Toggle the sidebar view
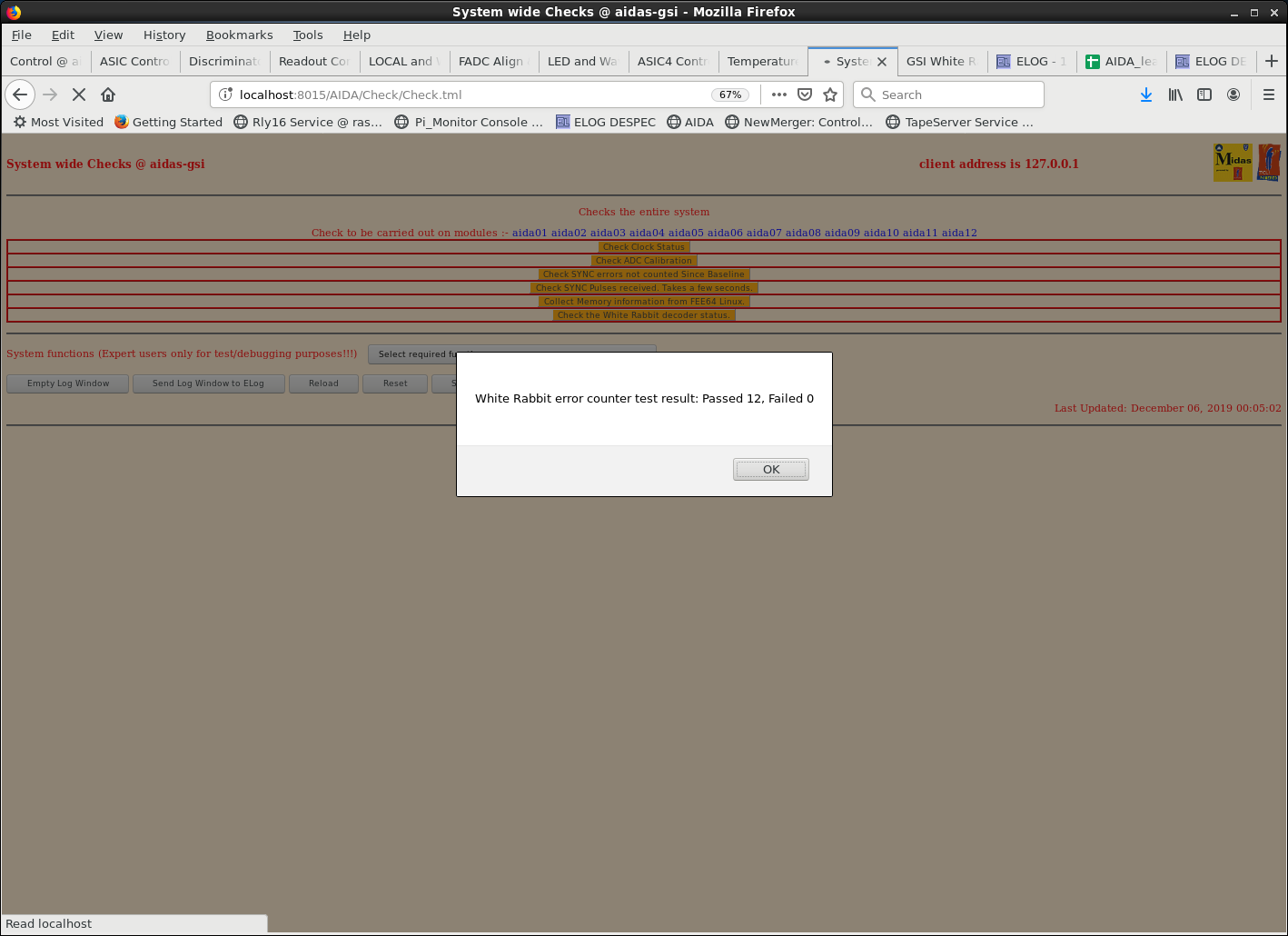This screenshot has height=936, width=1288. [1204, 95]
